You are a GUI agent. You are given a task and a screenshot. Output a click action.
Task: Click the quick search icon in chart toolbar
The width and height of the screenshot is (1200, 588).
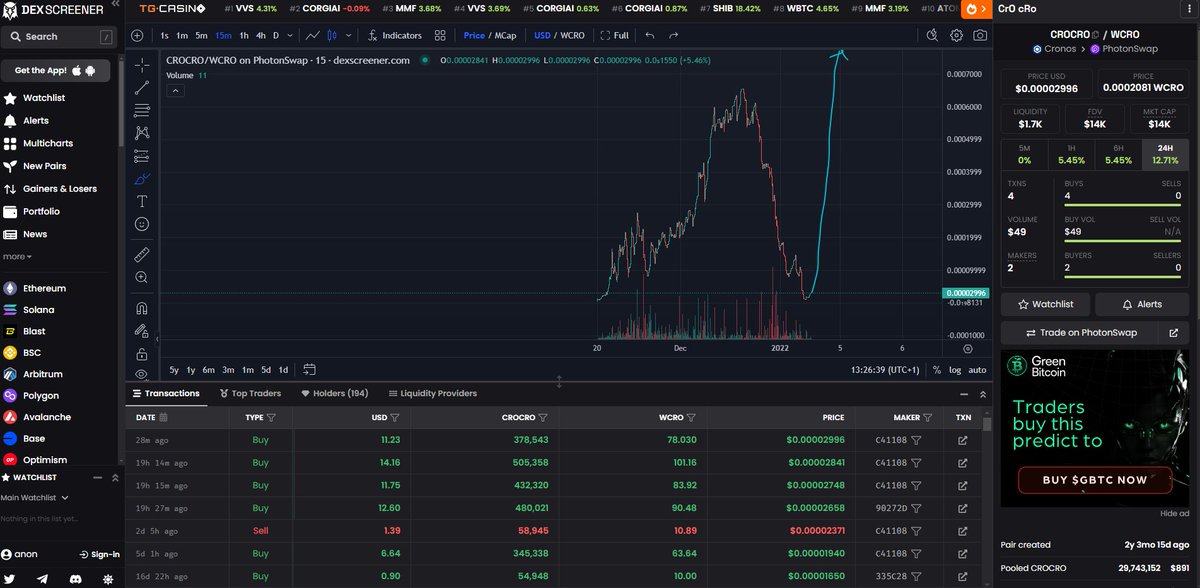coord(932,35)
